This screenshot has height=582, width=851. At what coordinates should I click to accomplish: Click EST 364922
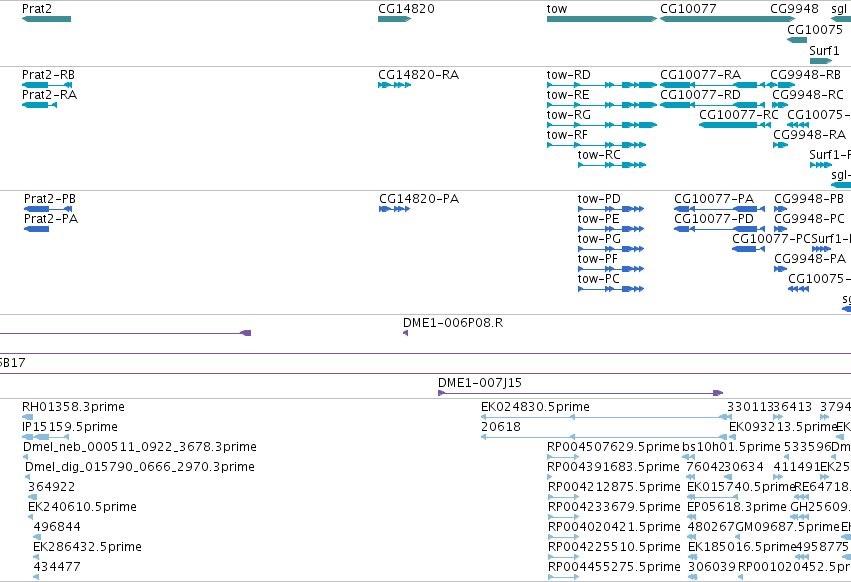(33, 497)
